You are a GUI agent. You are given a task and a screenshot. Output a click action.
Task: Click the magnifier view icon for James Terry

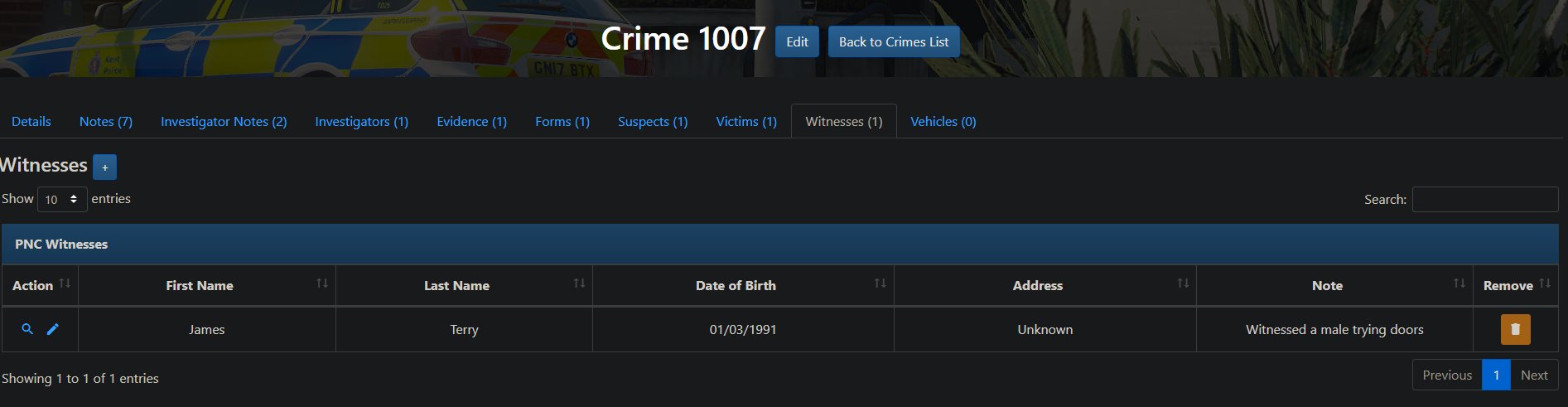click(27, 329)
